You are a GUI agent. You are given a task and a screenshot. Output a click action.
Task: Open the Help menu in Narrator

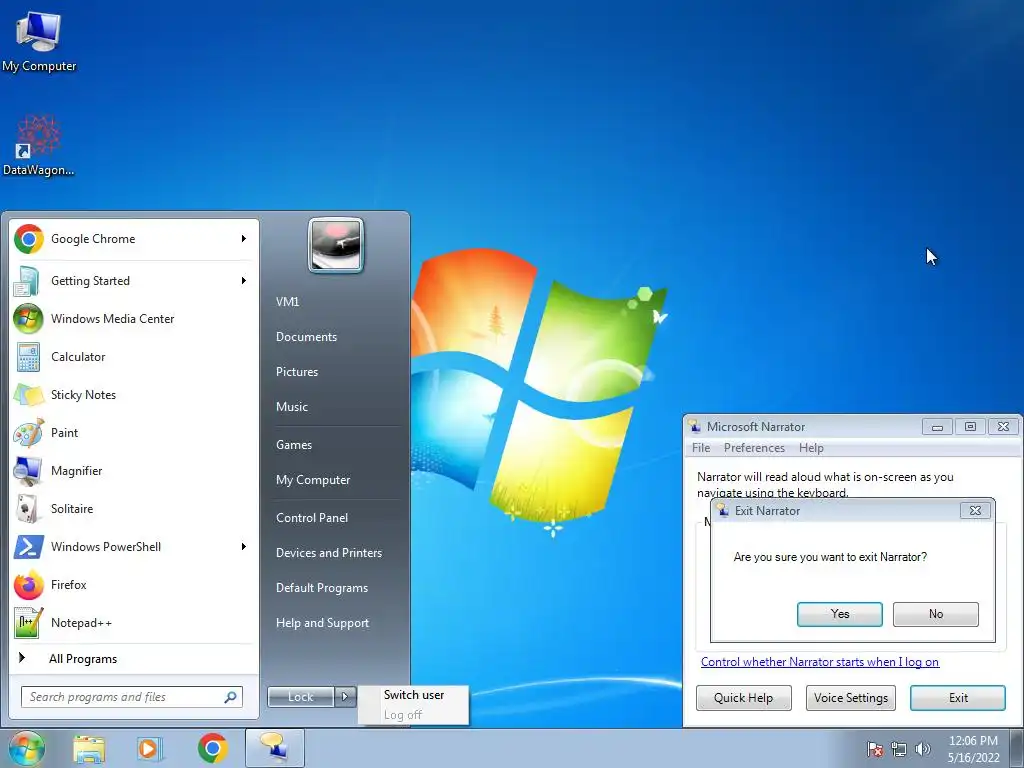pos(811,448)
